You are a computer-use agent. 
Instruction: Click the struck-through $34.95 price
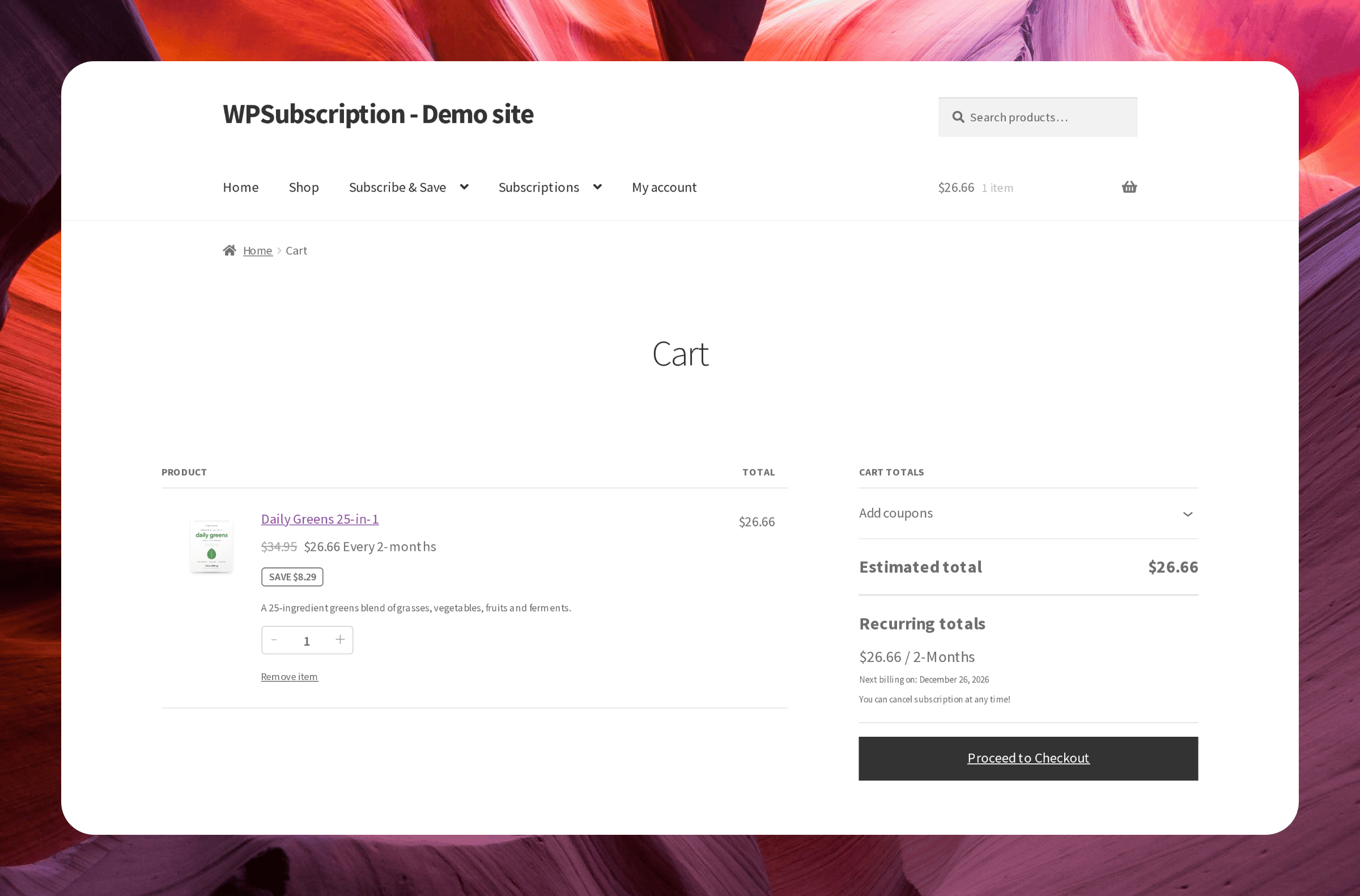click(x=279, y=547)
